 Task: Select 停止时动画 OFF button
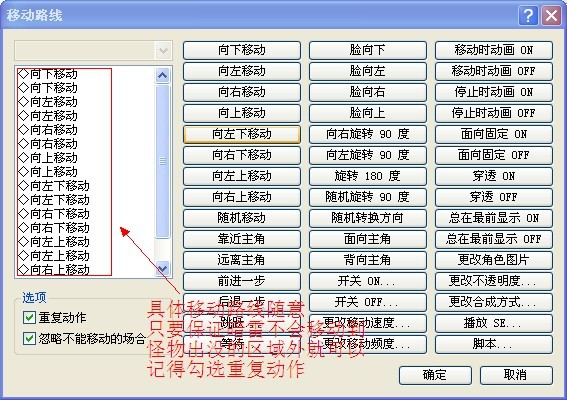tap(494, 113)
